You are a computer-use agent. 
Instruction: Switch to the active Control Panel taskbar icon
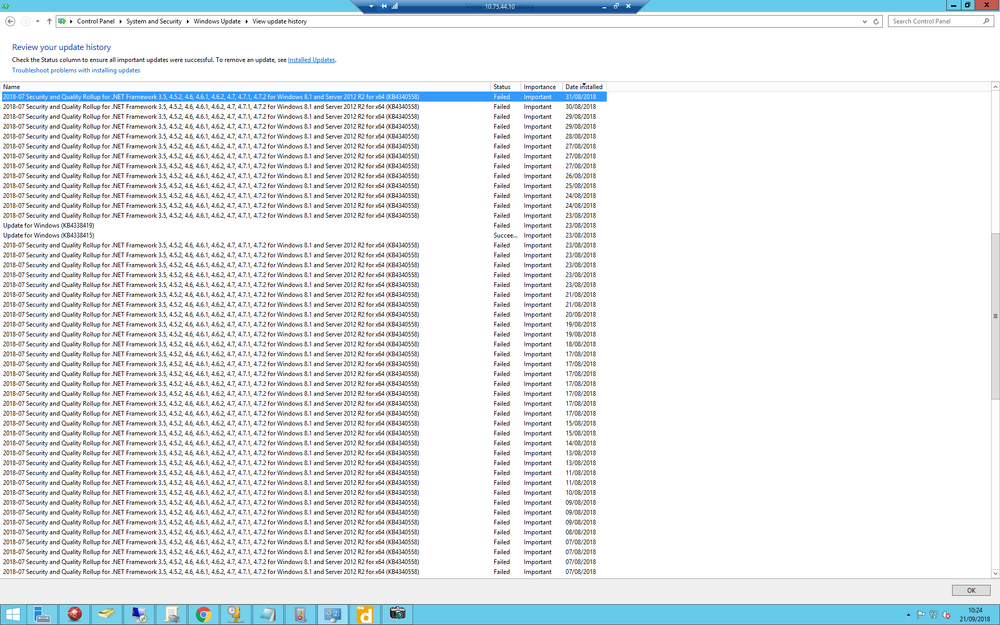(x=332, y=614)
